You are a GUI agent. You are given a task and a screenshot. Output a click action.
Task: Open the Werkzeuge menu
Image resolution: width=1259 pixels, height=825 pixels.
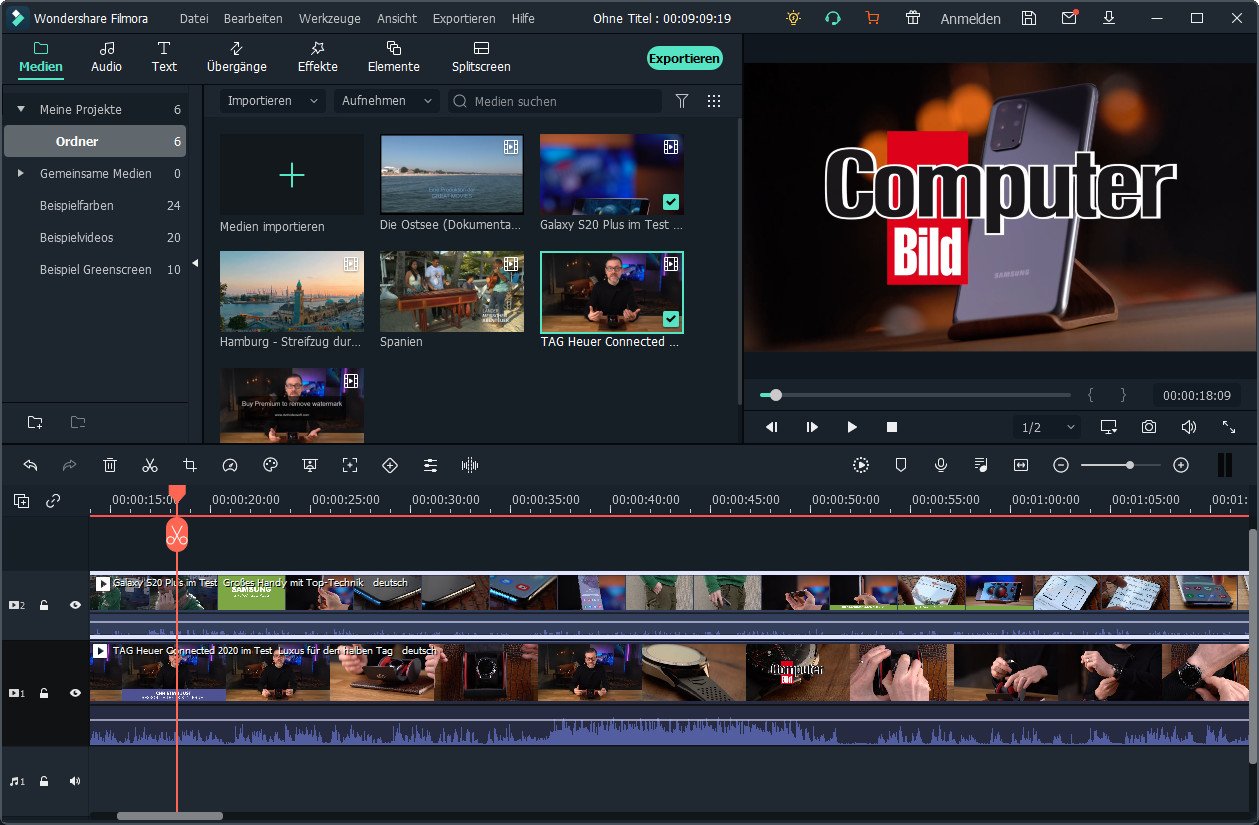pos(329,18)
